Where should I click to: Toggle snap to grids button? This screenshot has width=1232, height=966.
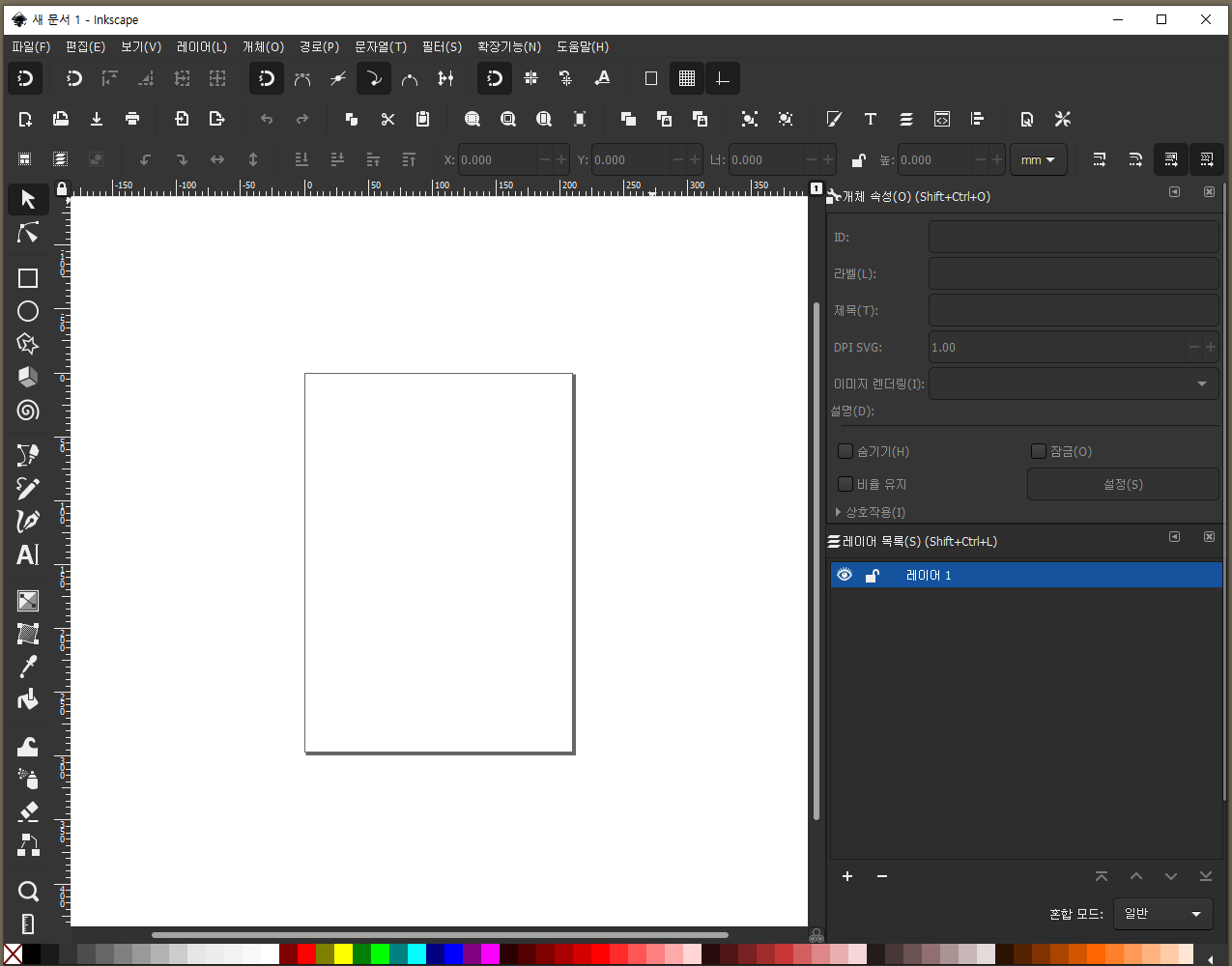(x=687, y=78)
